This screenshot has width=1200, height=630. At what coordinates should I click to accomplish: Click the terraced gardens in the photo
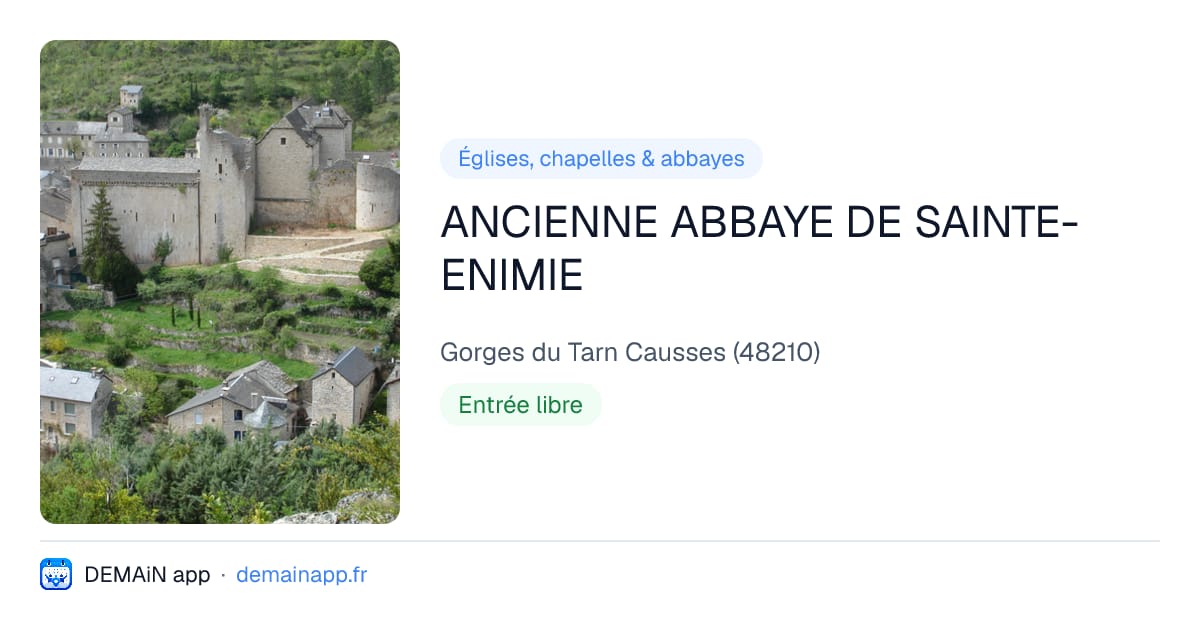(230, 320)
